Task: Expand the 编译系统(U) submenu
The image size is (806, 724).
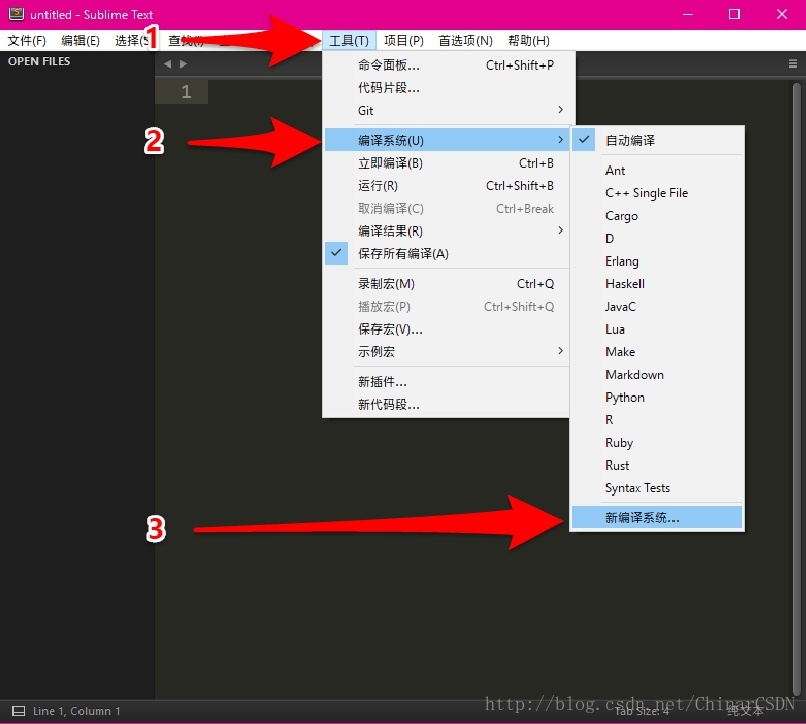Action: click(x=446, y=140)
